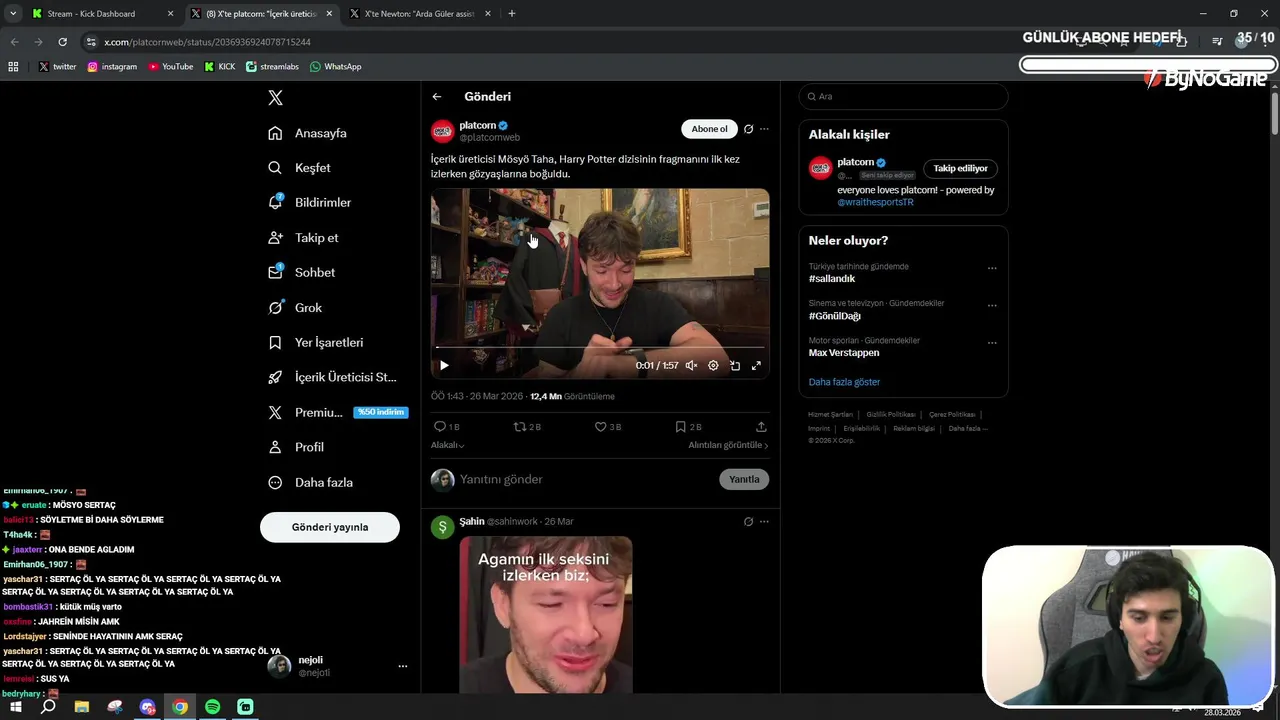The height and width of the screenshot is (720, 1280).
Task: Open Windows Start menu
Action: tap(16, 707)
